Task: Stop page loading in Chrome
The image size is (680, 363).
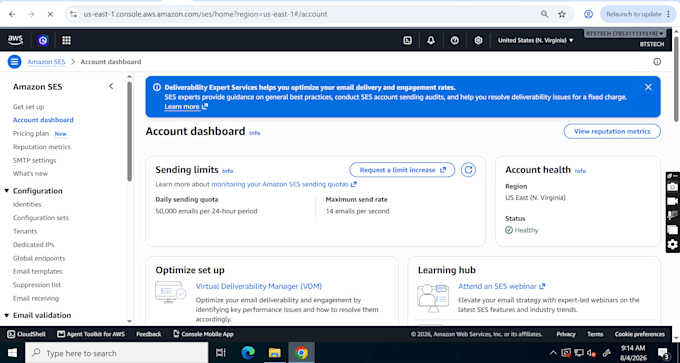Action: 50,14
